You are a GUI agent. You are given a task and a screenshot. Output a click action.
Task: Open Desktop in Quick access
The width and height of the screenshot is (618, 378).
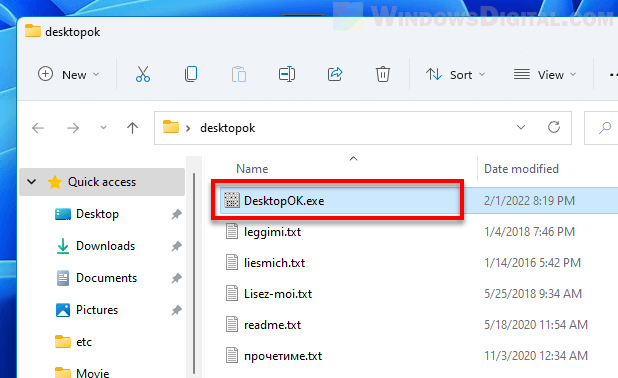click(97, 214)
